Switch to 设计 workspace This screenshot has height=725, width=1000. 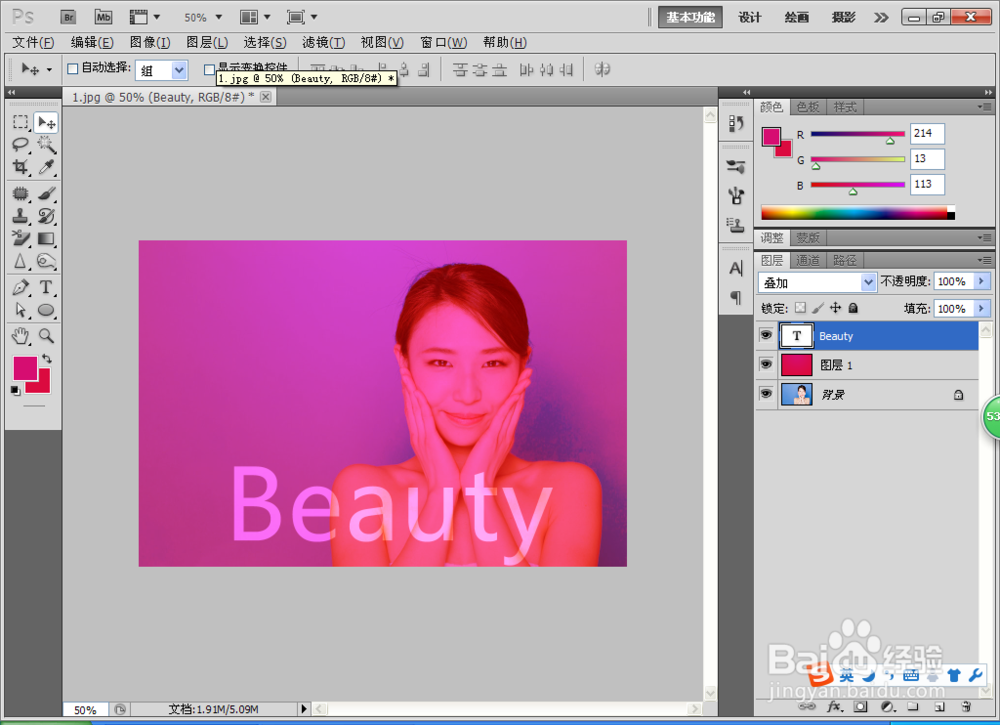[750, 17]
